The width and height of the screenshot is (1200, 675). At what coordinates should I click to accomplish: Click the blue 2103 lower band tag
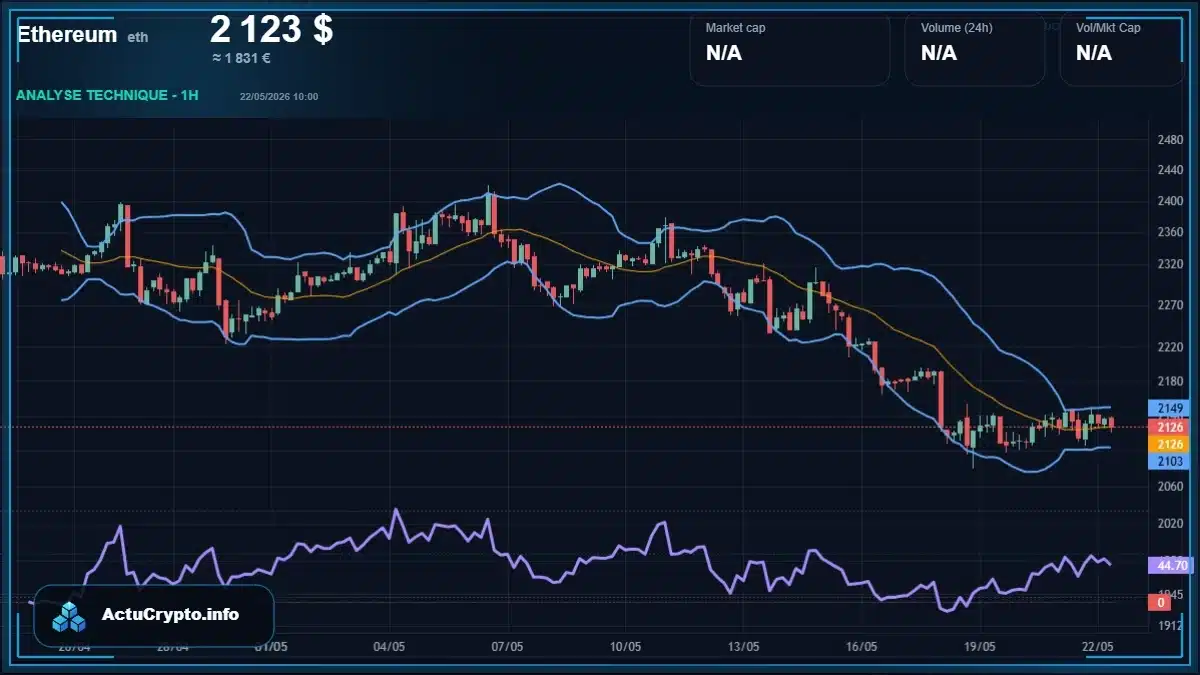pyautogui.click(x=1170, y=461)
